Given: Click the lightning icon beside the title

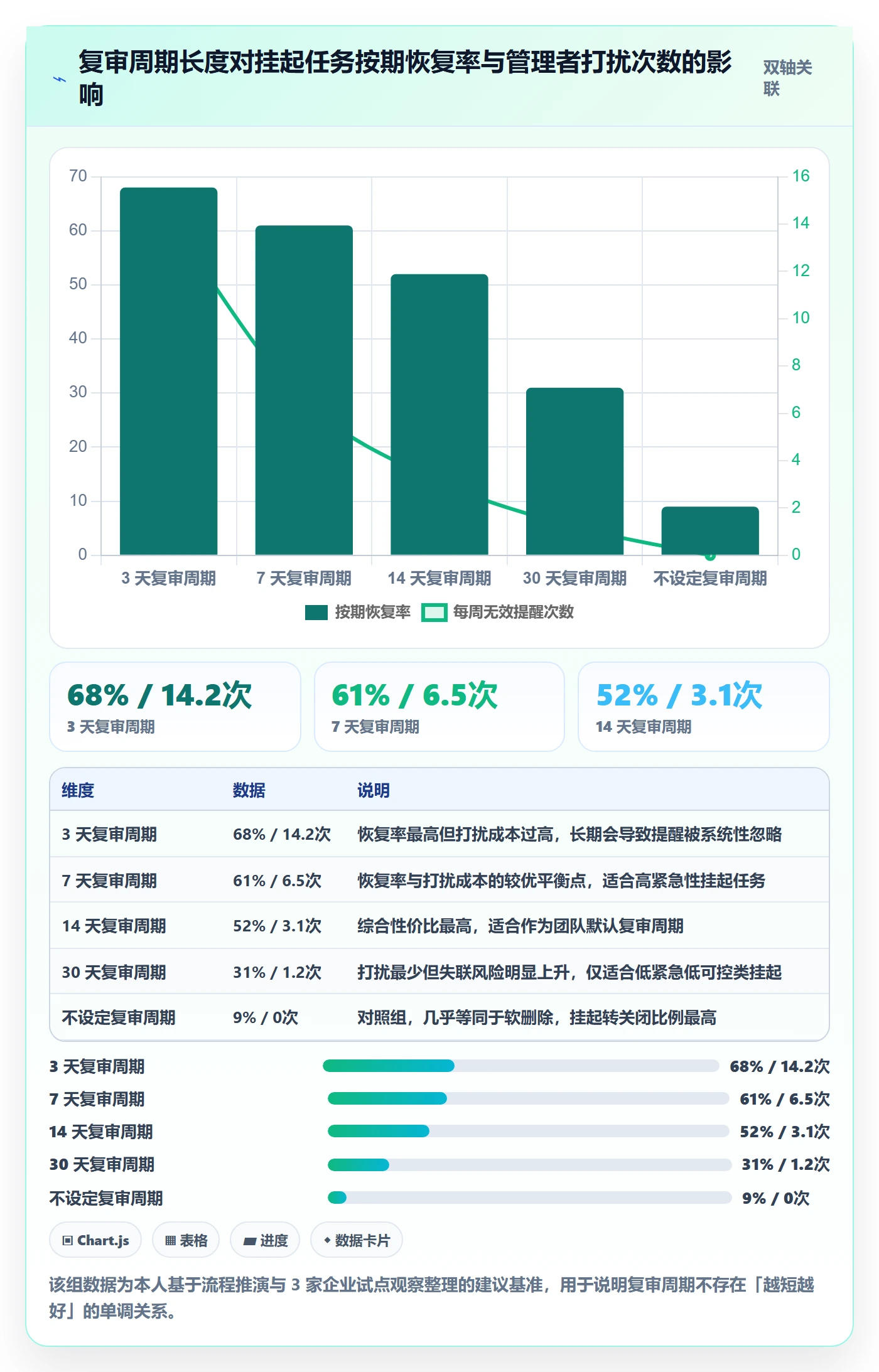Looking at the screenshot, I should (x=59, y=79).
